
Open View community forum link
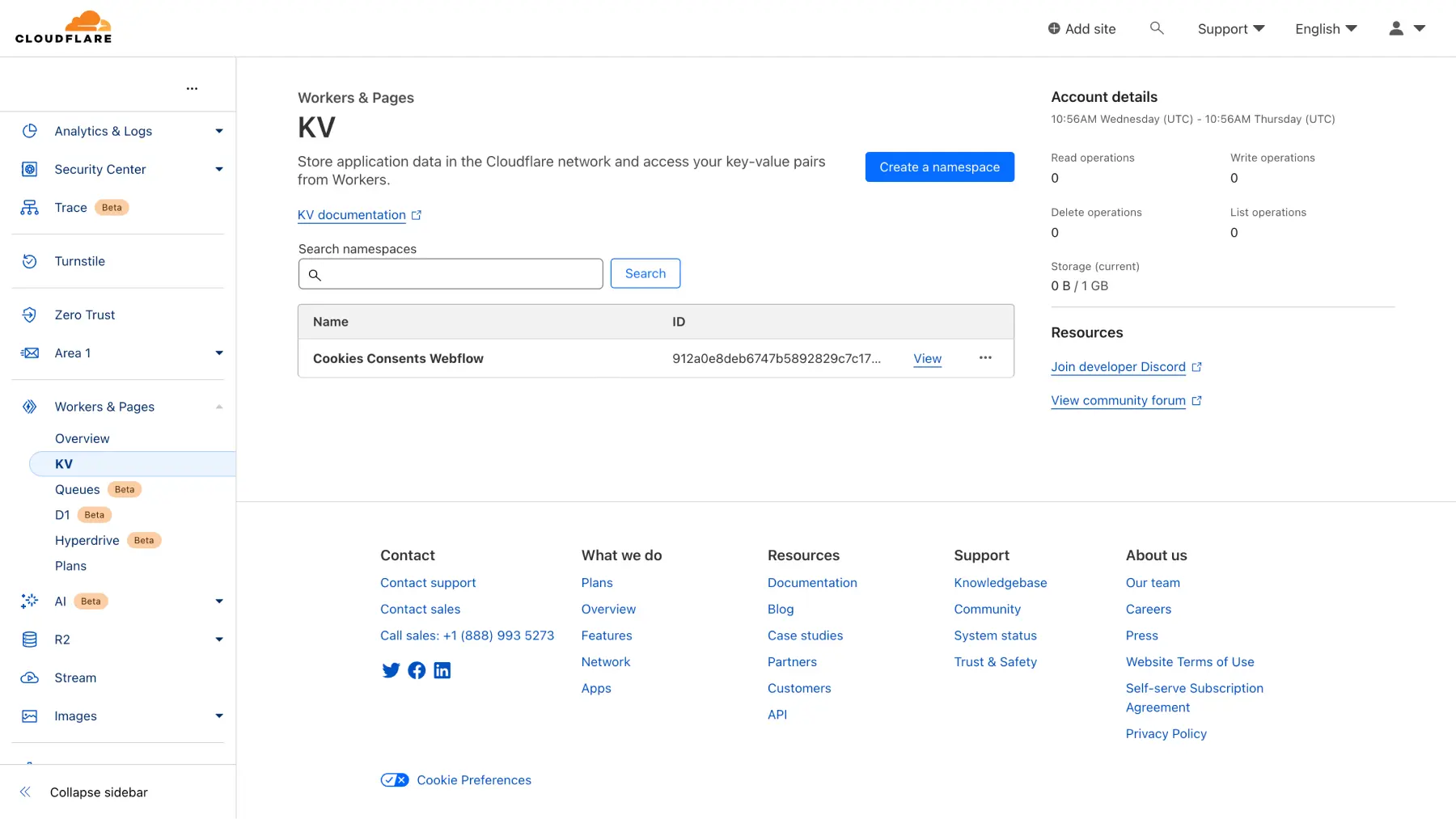[1118, 401]
